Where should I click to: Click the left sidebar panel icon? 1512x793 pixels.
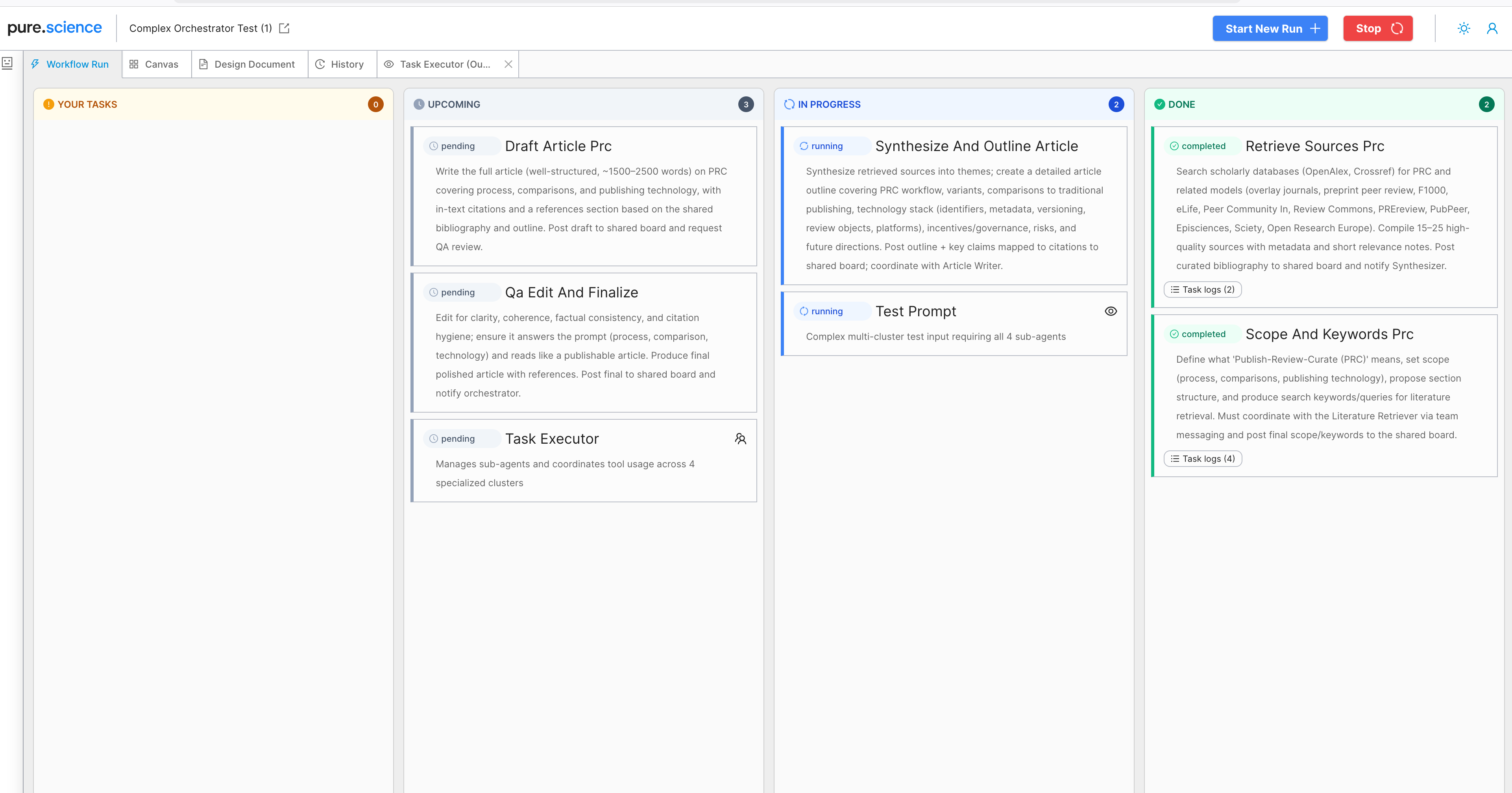coord(7,63)
